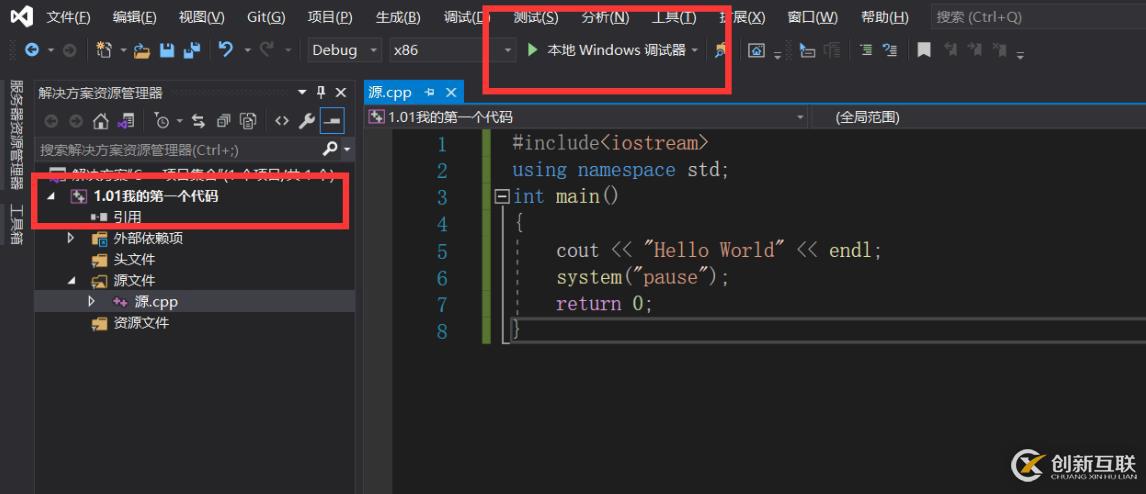Viewport: 1146px width, 494px height.
Task: Open the 视图(V) menu
Action: pos(202,18)
